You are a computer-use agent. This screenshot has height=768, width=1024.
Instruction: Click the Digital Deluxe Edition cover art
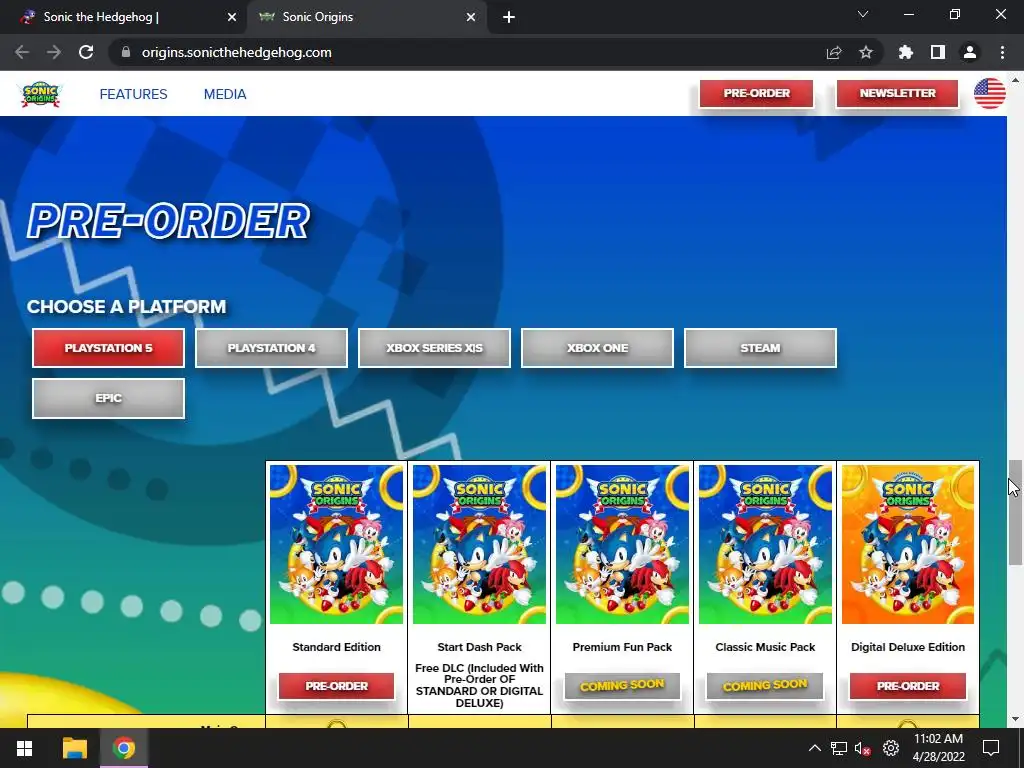(x=908, y=544)
